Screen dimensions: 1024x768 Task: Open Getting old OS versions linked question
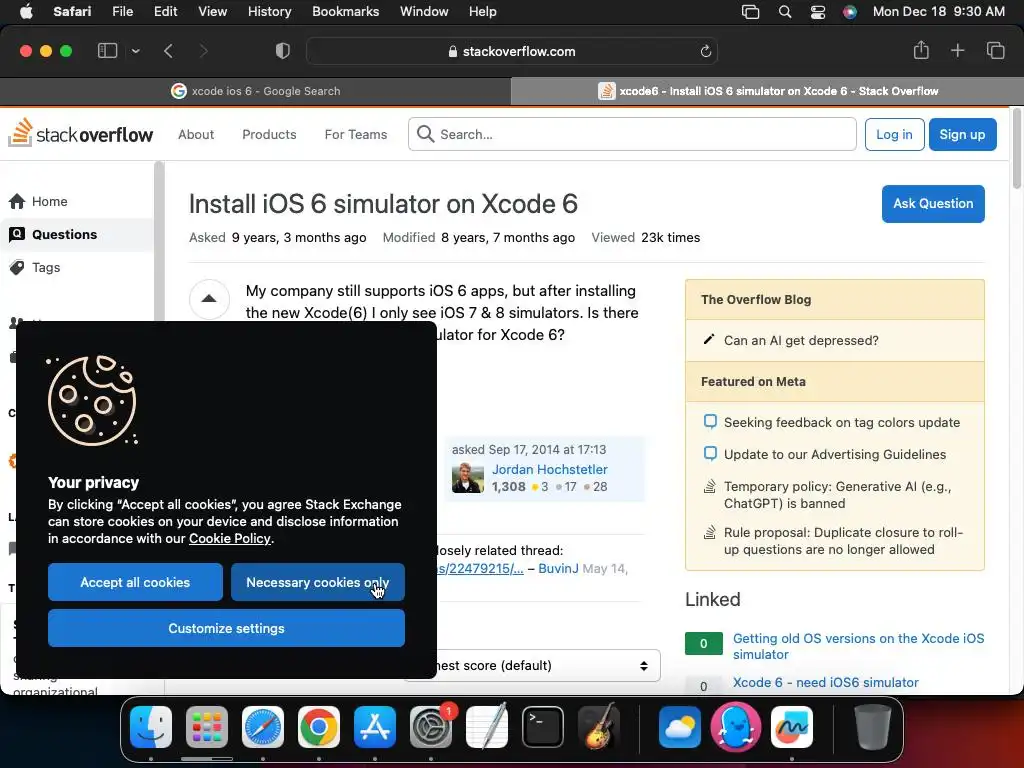(858, 646)
